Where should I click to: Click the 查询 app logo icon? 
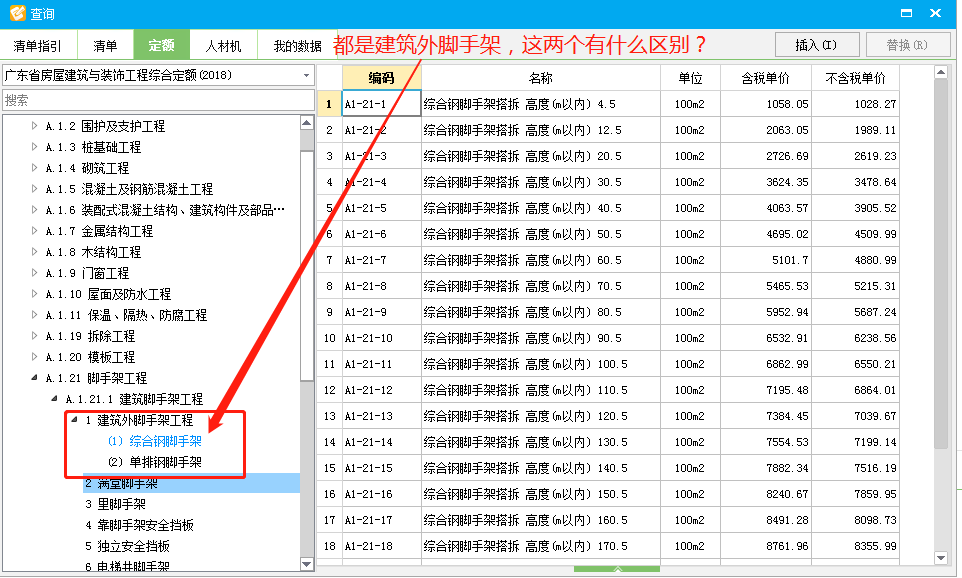[x=18, y=13]
